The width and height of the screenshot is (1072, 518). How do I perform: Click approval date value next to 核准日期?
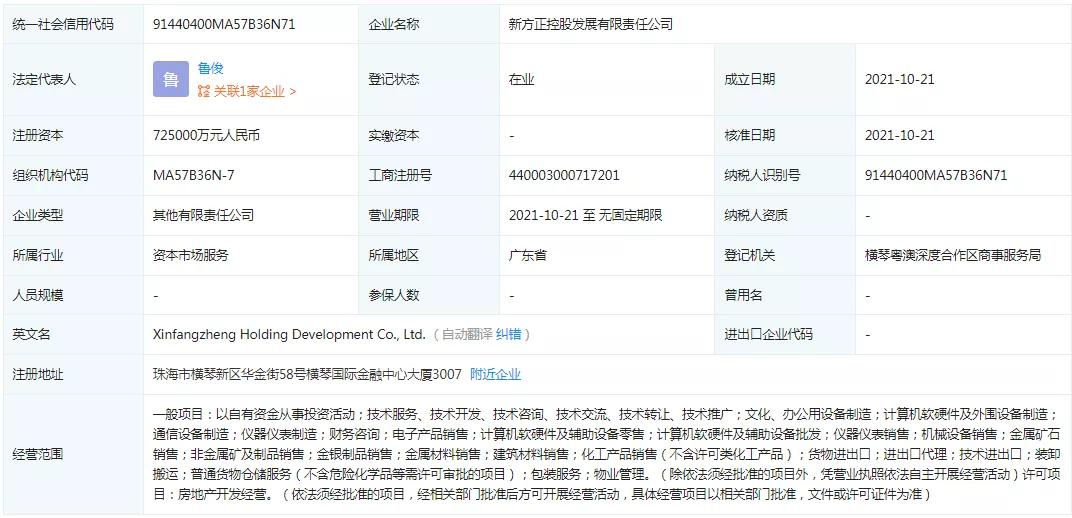coord(900,135)
